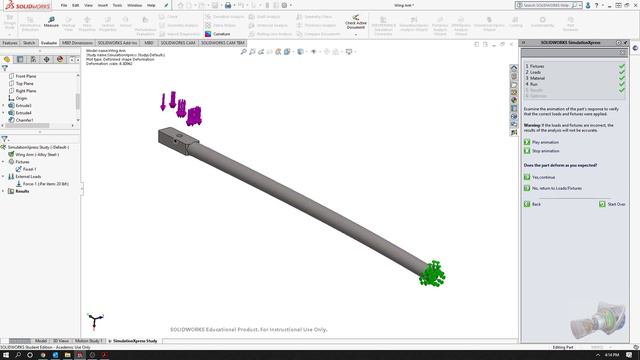
Task: Expand the Results folder
Action: (3, 191)
